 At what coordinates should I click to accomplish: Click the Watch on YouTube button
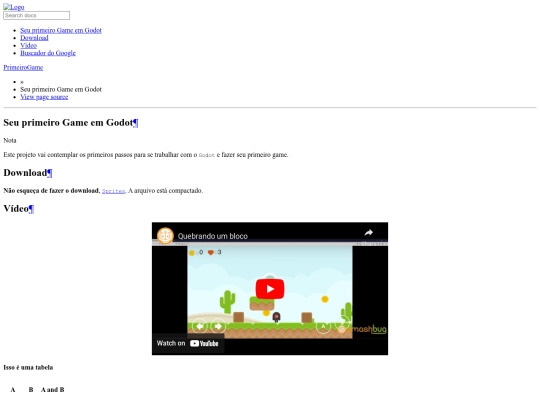coord(188,343)
